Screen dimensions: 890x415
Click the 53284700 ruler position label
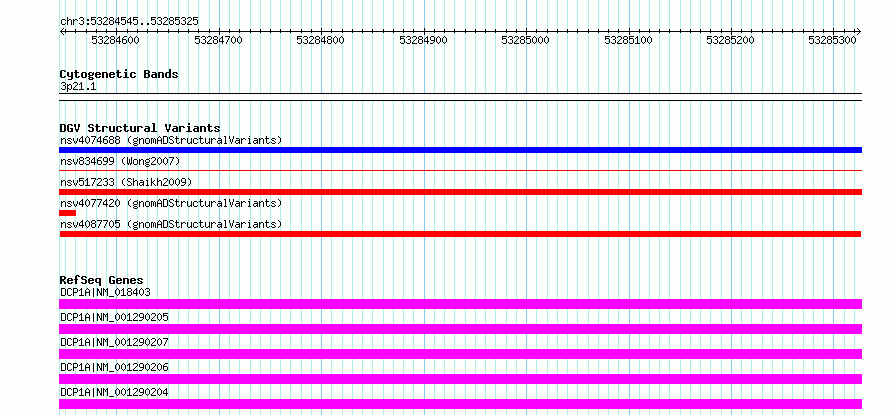pyautogui.click(x=218, y=40)
